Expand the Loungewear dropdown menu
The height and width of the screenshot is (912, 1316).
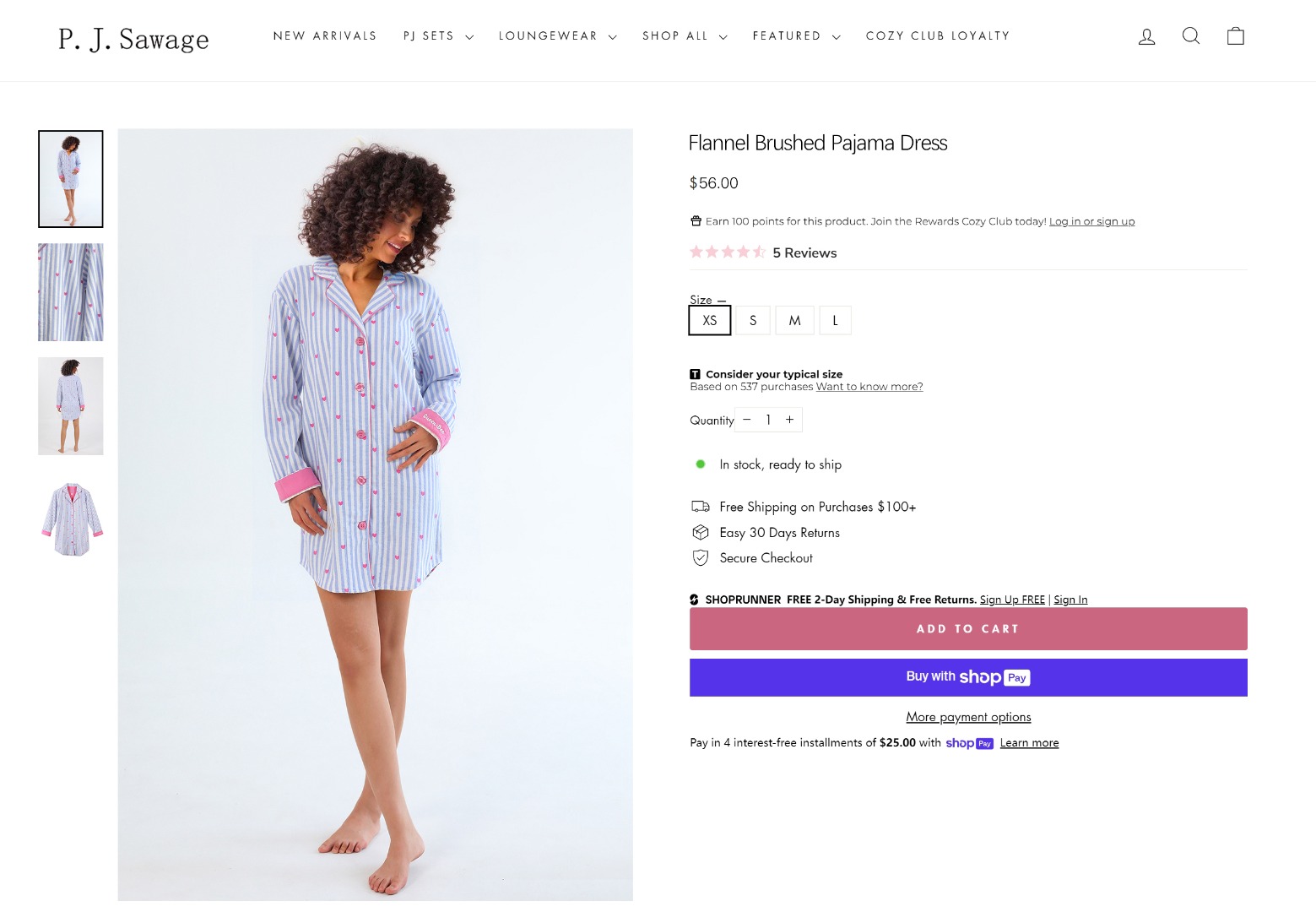(557, 36)
